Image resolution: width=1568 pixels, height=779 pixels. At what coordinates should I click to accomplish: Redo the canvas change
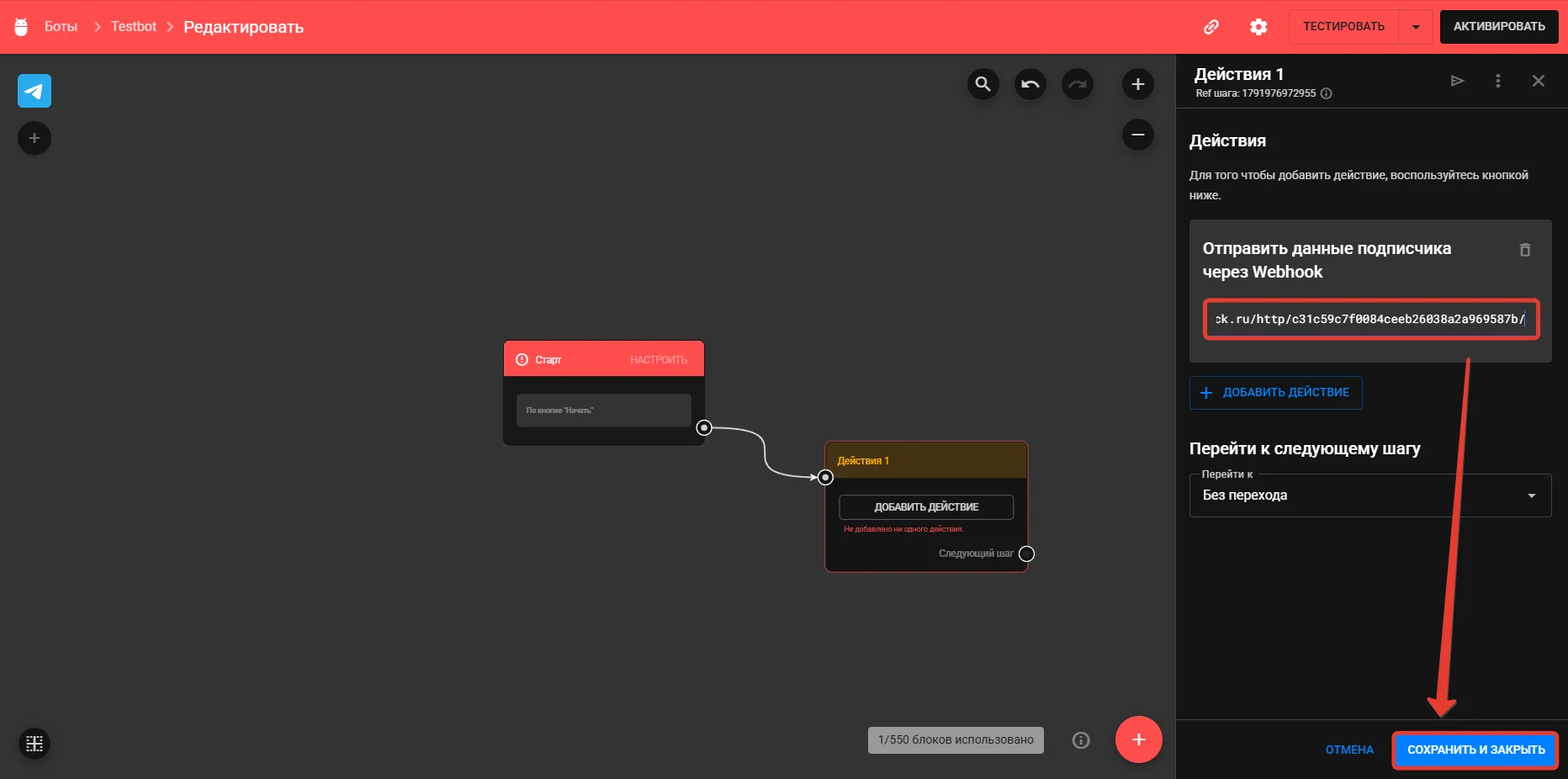pyautogui.click(x=1078, y=84)
